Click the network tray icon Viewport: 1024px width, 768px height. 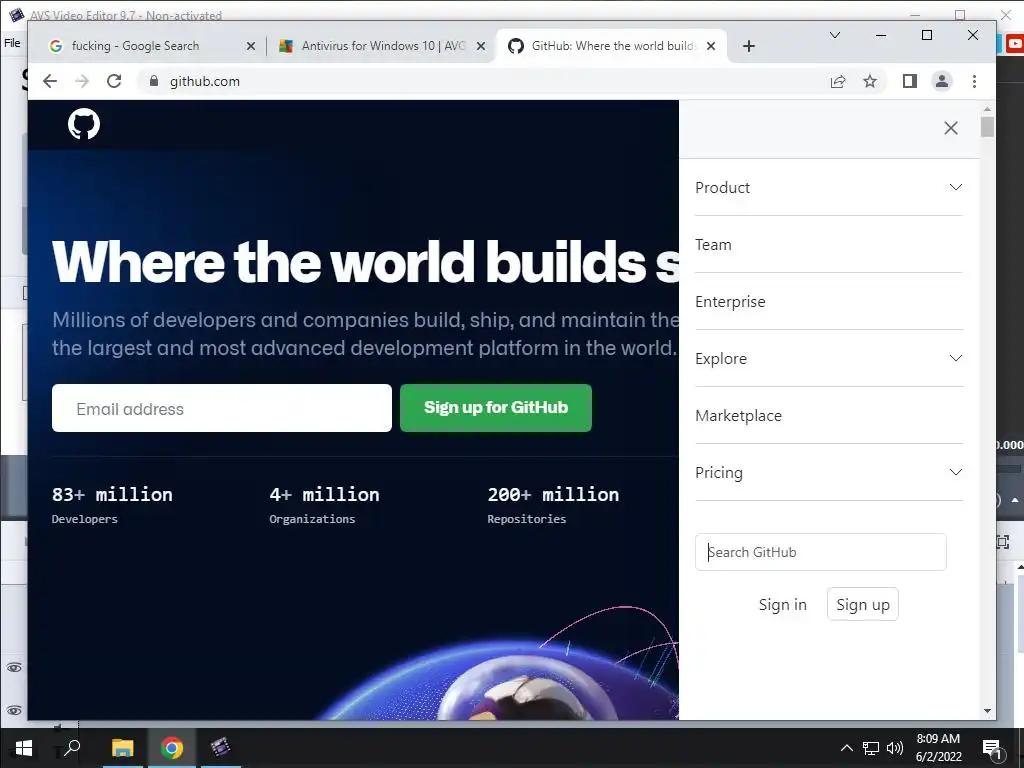tap(871, 748)
